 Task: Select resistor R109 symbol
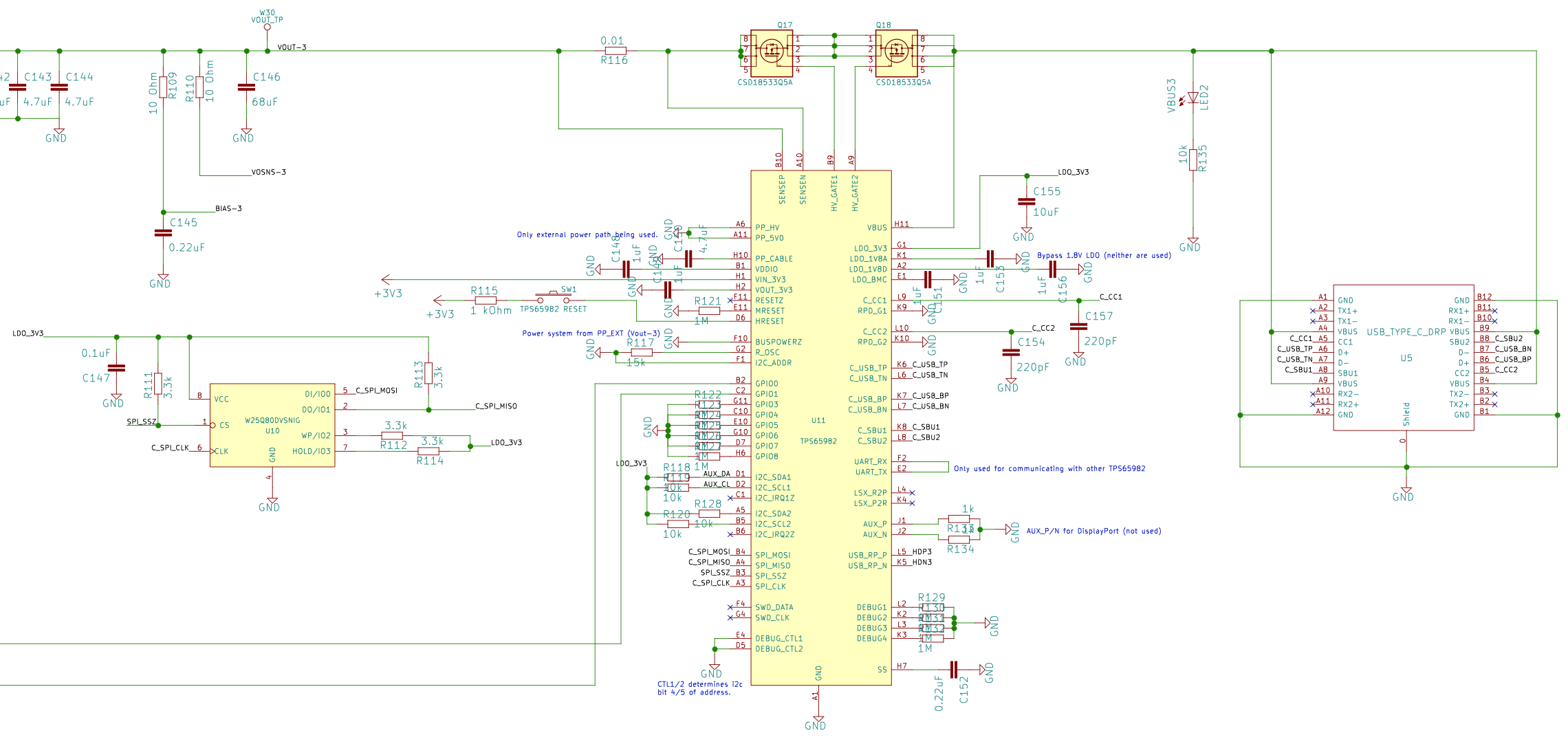click(164, 87)
